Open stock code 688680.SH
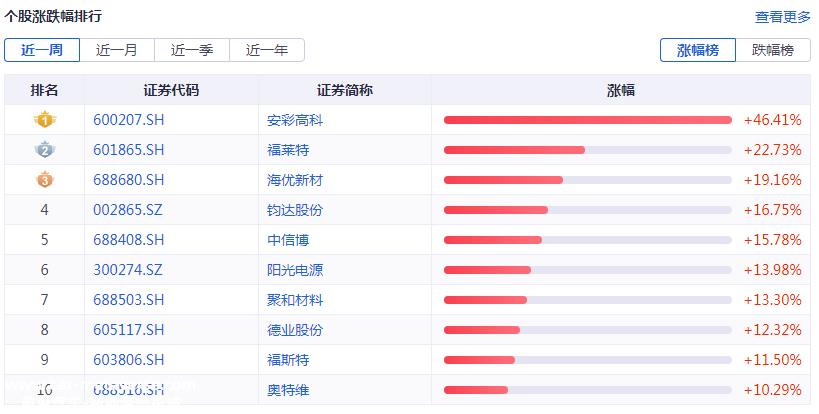 tap(128, 180)
